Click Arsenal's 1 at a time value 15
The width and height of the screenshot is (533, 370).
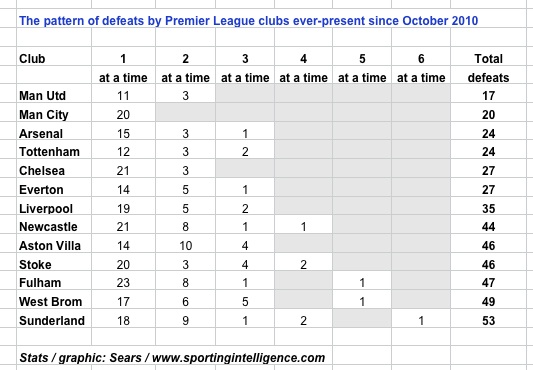tap(123, 131)
